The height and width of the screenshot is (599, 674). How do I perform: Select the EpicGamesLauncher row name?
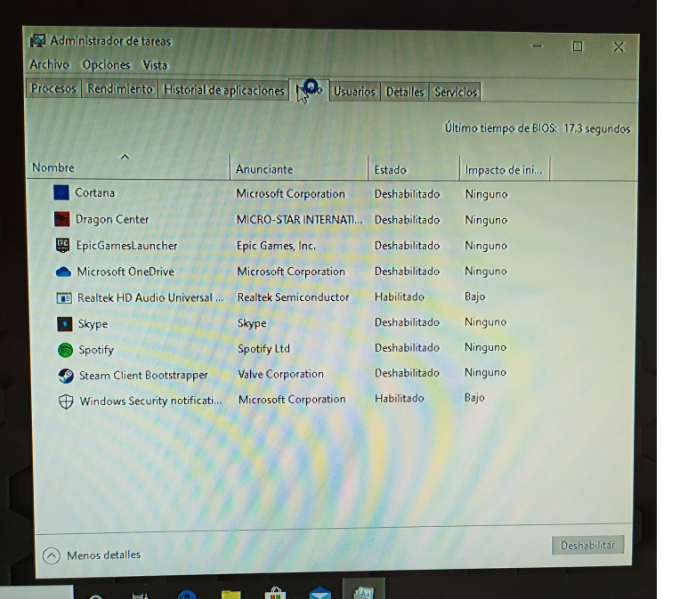click(126, 245)
